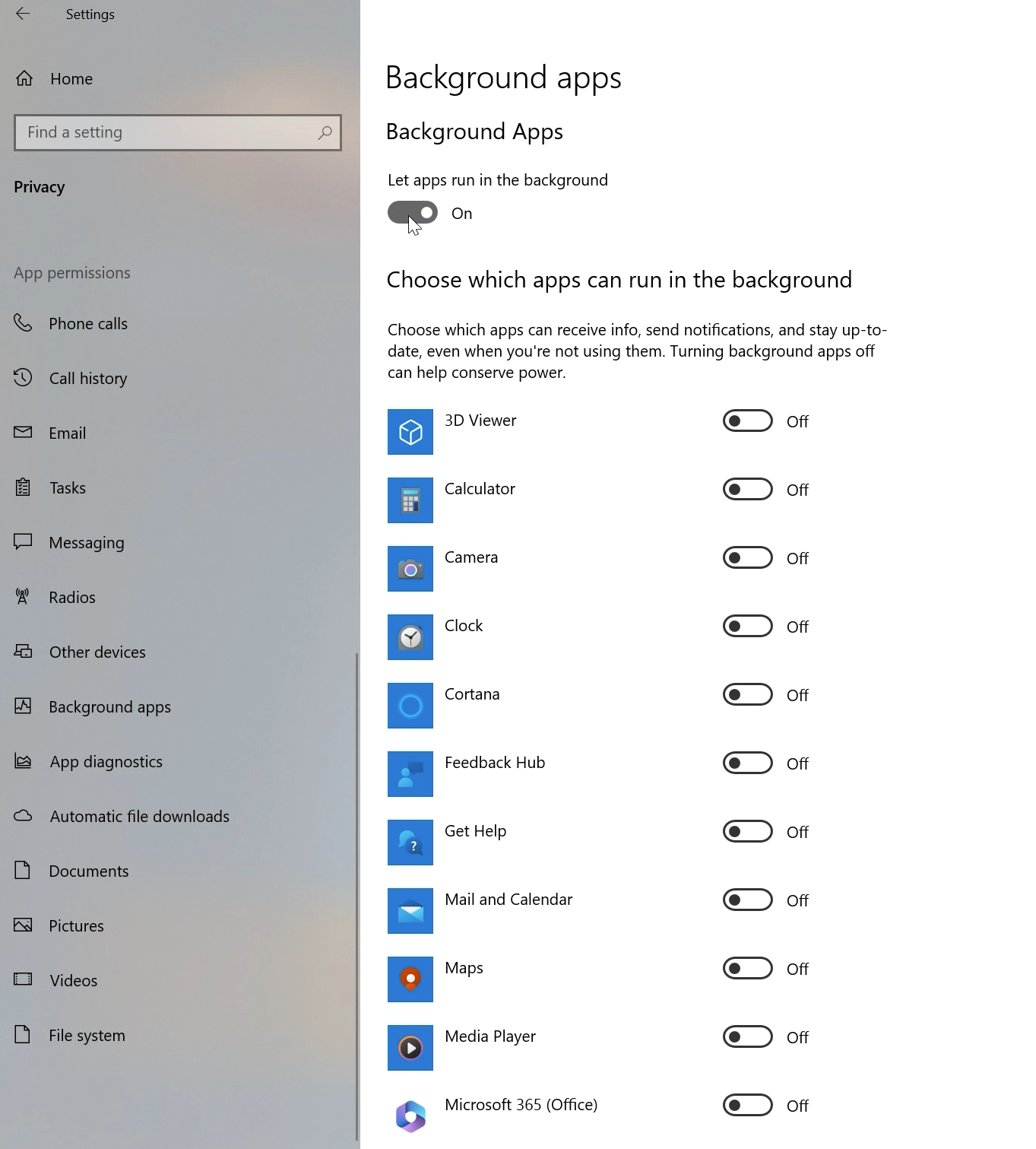Click the Home icon in the sidebar

click(x=24, y=78)
